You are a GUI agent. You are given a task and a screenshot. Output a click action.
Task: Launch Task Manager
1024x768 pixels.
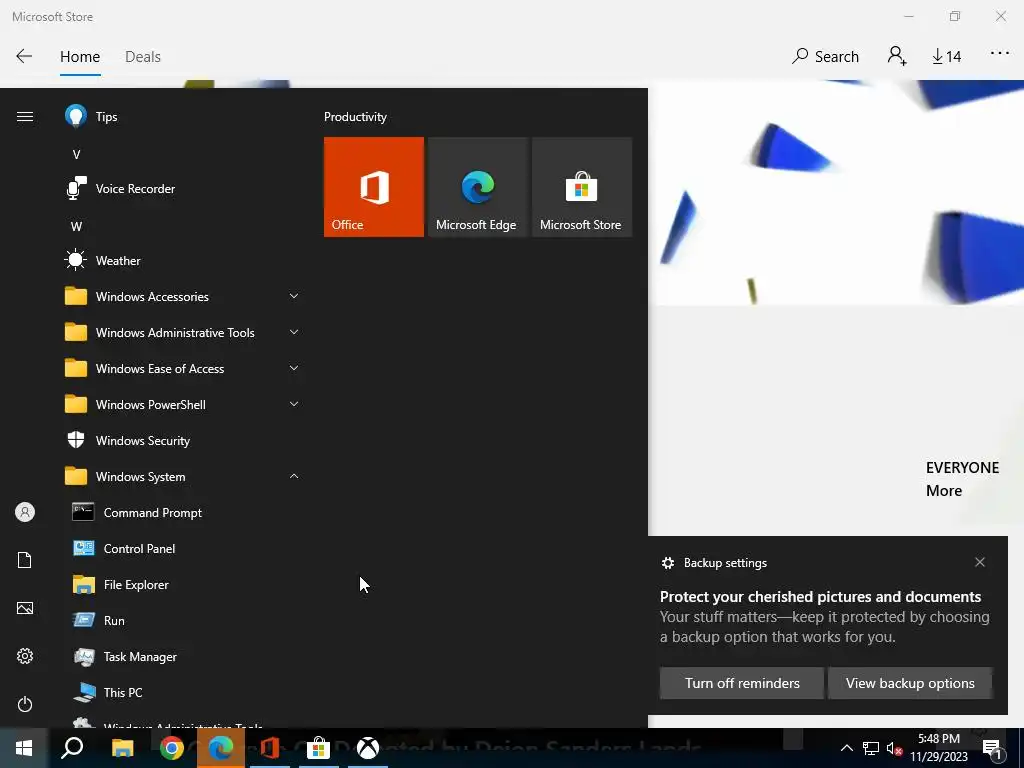pyautogui.click(x=183, y=656)
